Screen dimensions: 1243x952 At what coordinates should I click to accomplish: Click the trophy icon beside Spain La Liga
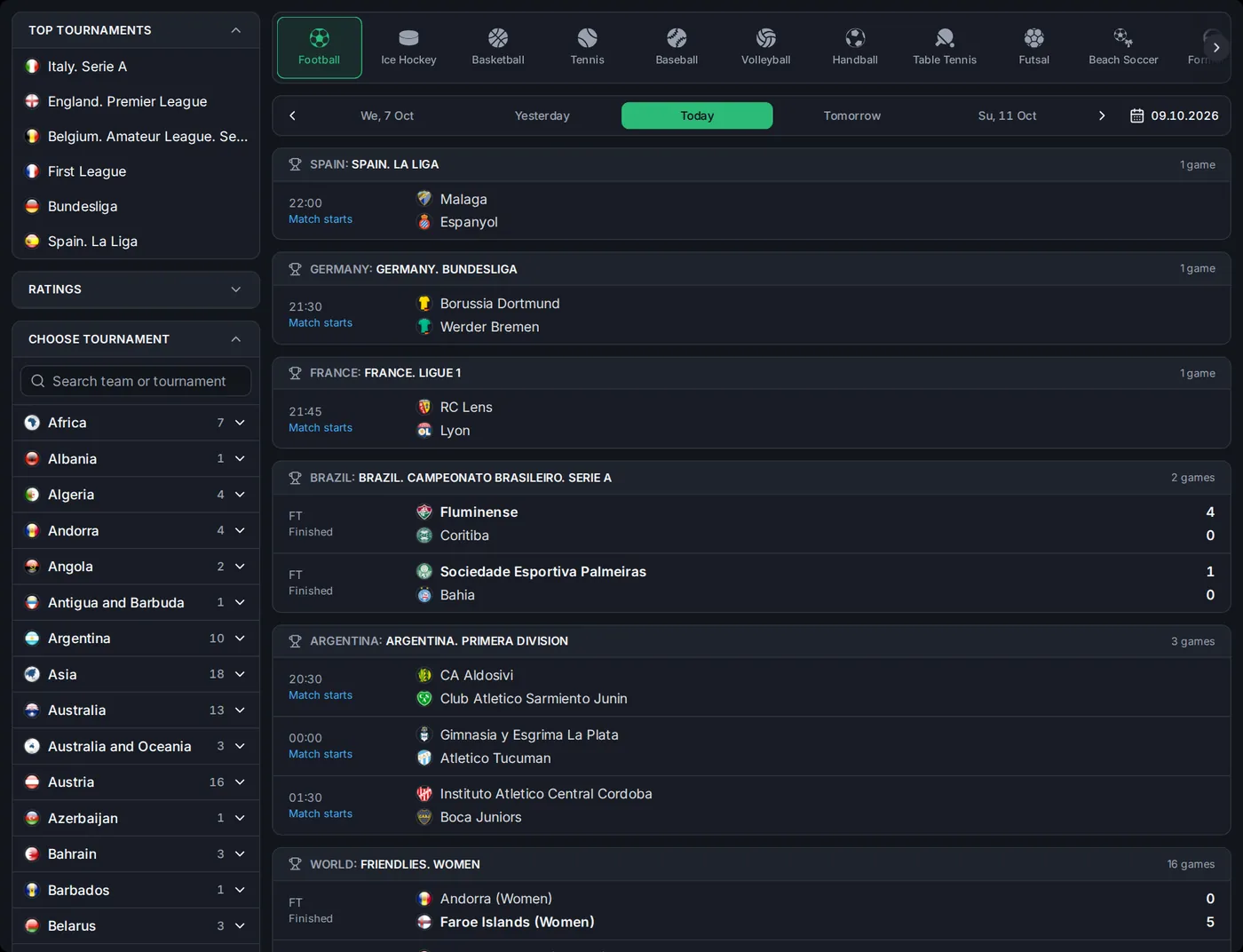pos(295,164)
